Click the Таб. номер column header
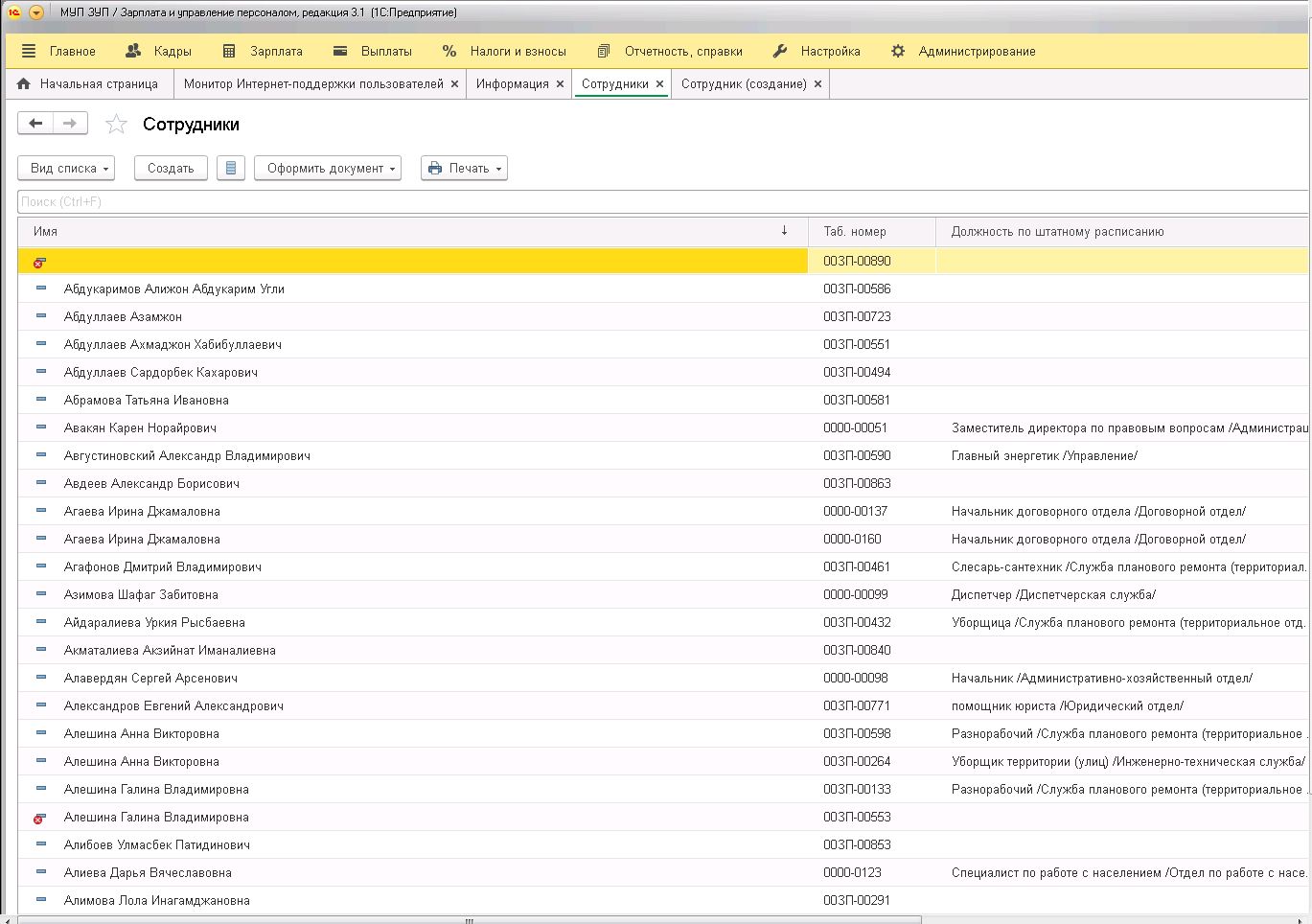This screenshot has height=924, width=1312. point(872,231)
